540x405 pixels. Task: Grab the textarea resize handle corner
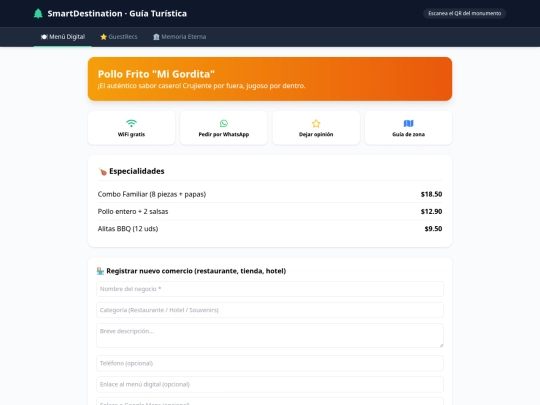click(x=441, y=345)
